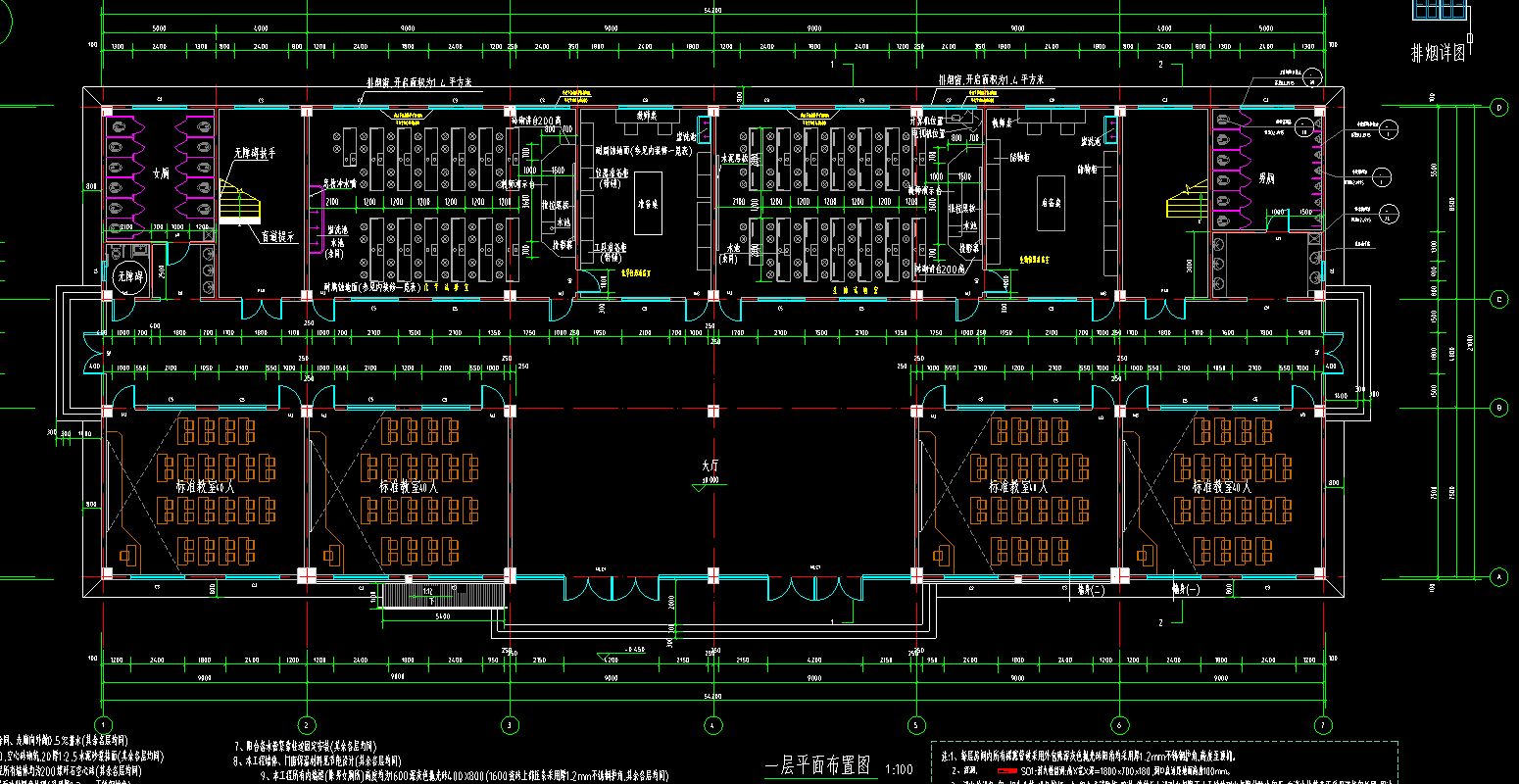This screenshot has width=1519, height=784.
Task: Click the 一层平面布置图 drawing title
Action: click(x=817, y=766)
